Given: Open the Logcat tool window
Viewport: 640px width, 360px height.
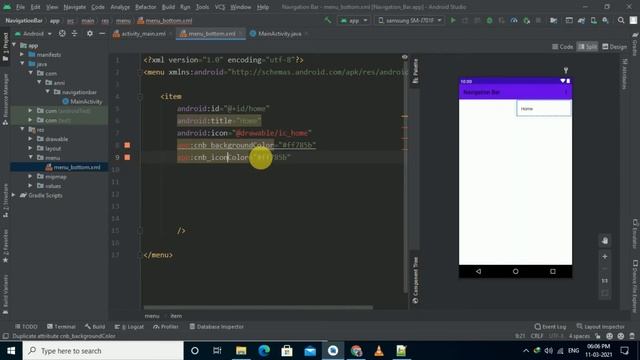Looking at the screenshot, I should tap(129, 327).
